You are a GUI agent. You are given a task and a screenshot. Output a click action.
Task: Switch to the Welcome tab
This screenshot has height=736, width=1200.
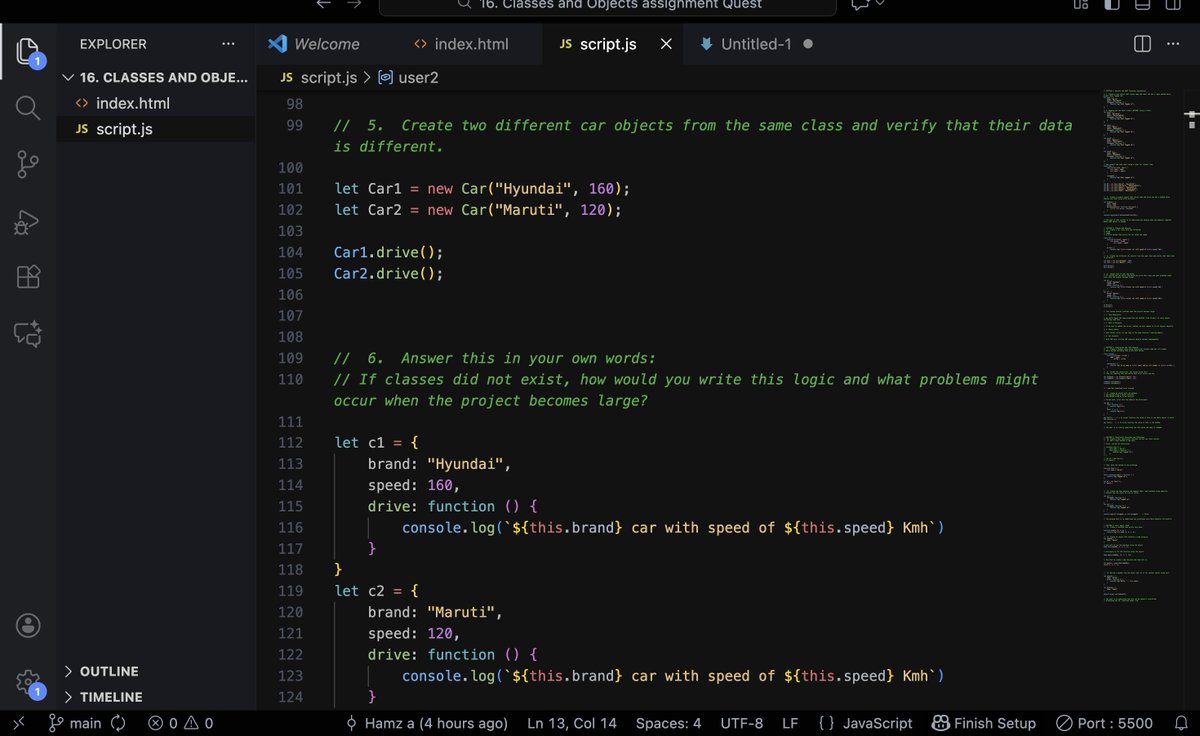[314, 44]
